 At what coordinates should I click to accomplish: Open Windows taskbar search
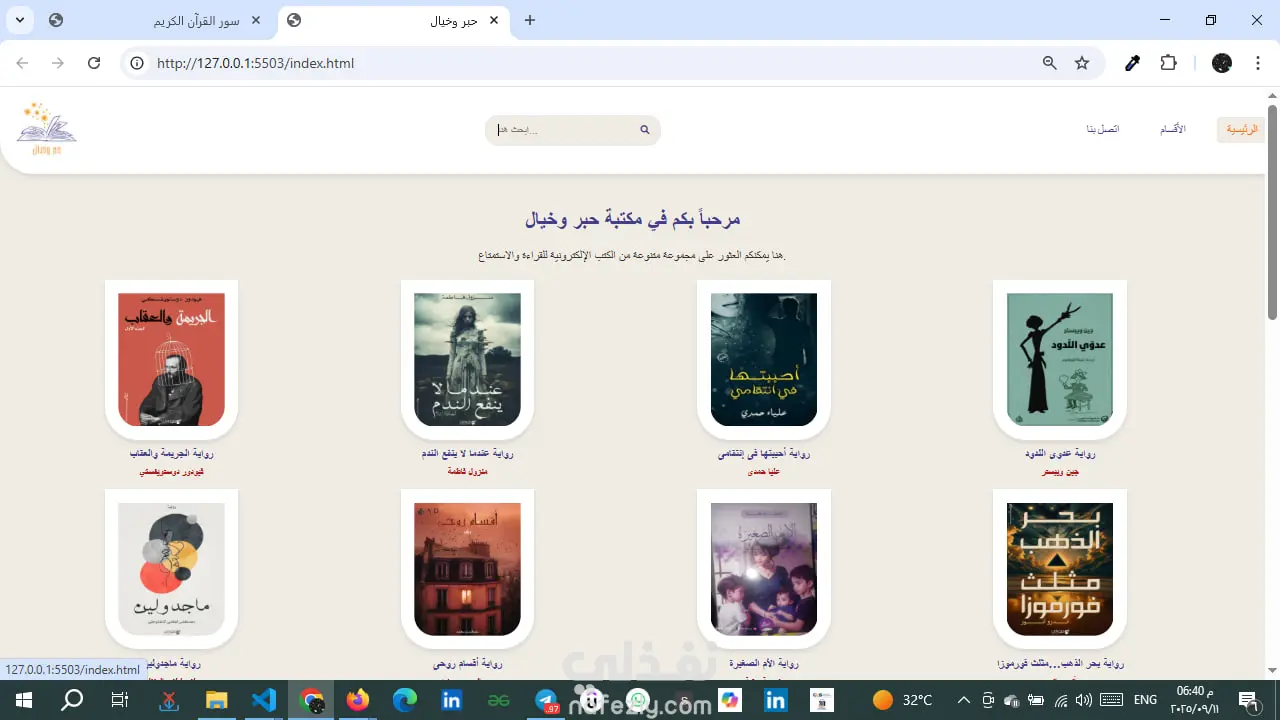pos(72,700)
